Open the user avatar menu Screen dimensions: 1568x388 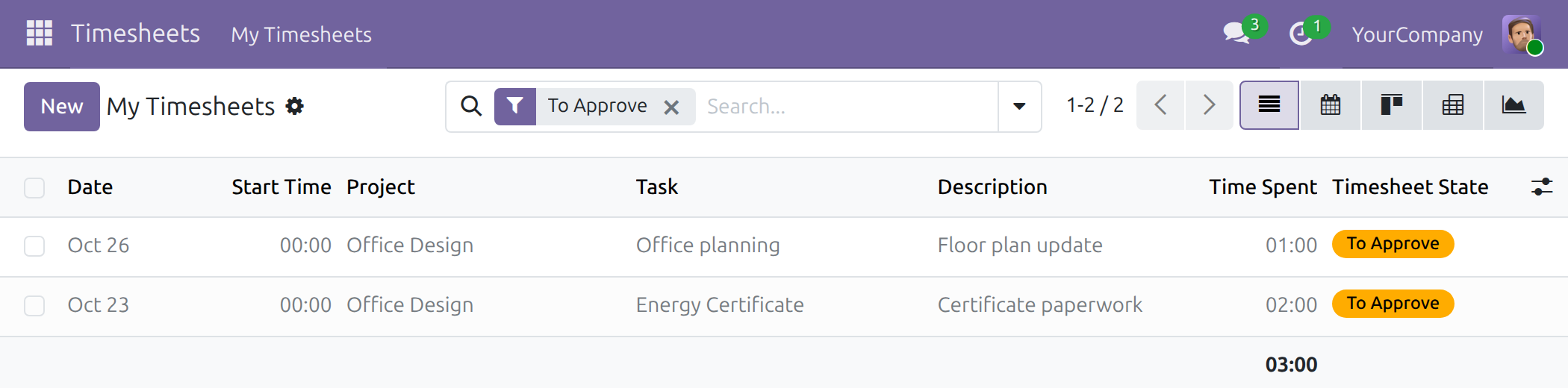click(1522, 34)
